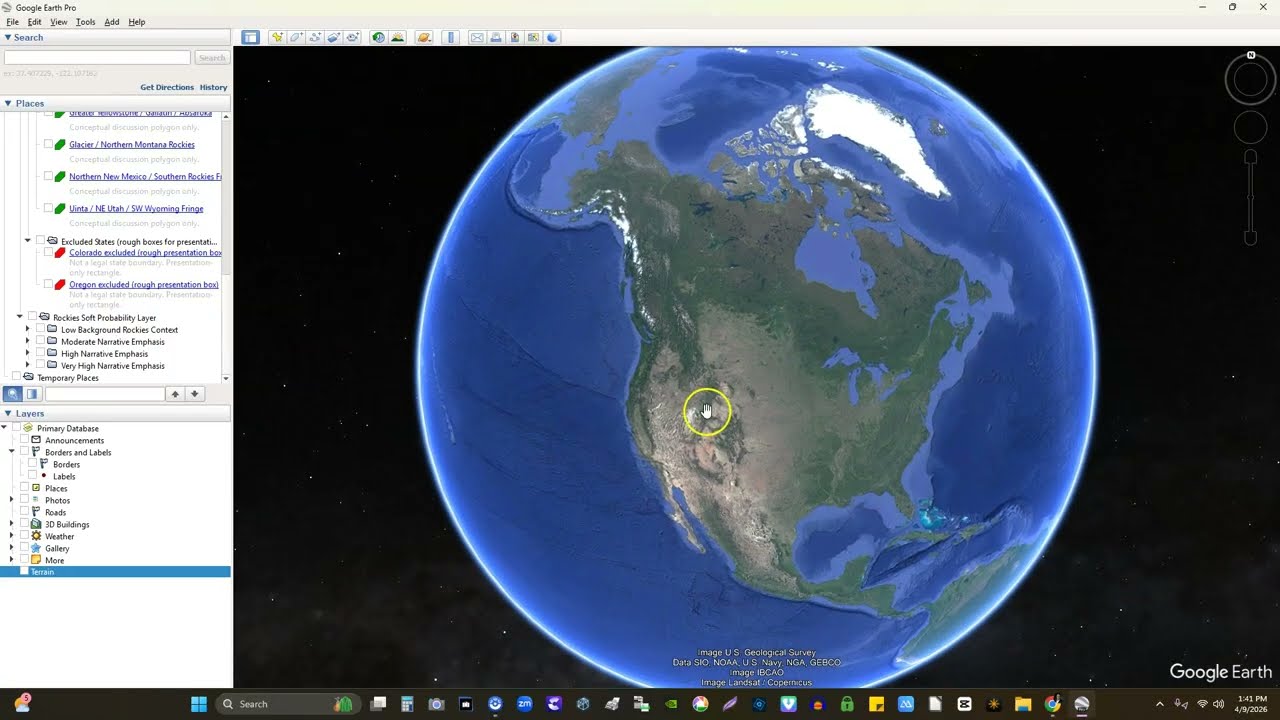This screenshot has width=1280, height=720.
Task: Click the search text input field
Action: pos(97,58)
